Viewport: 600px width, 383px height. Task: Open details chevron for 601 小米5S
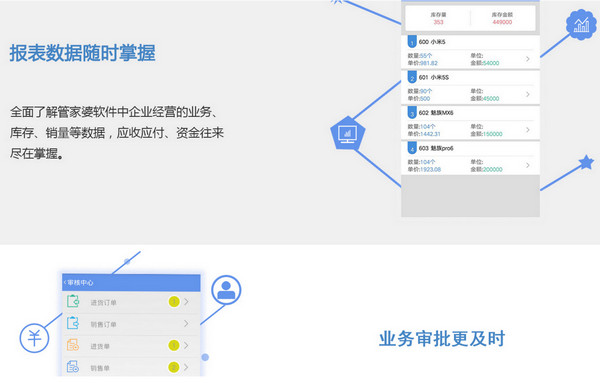pyautogui.click(x=528, y=94)
